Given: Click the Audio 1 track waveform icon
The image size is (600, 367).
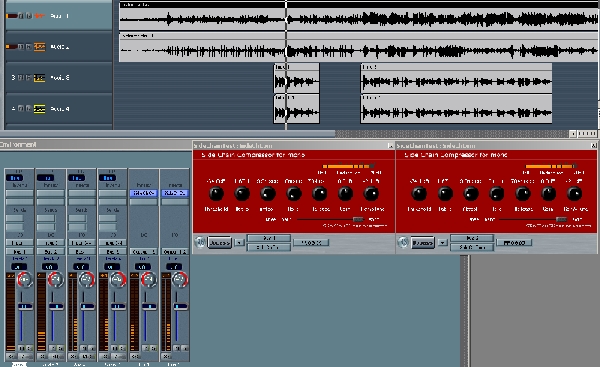Looking at the screenshot, I should (39, 16).
